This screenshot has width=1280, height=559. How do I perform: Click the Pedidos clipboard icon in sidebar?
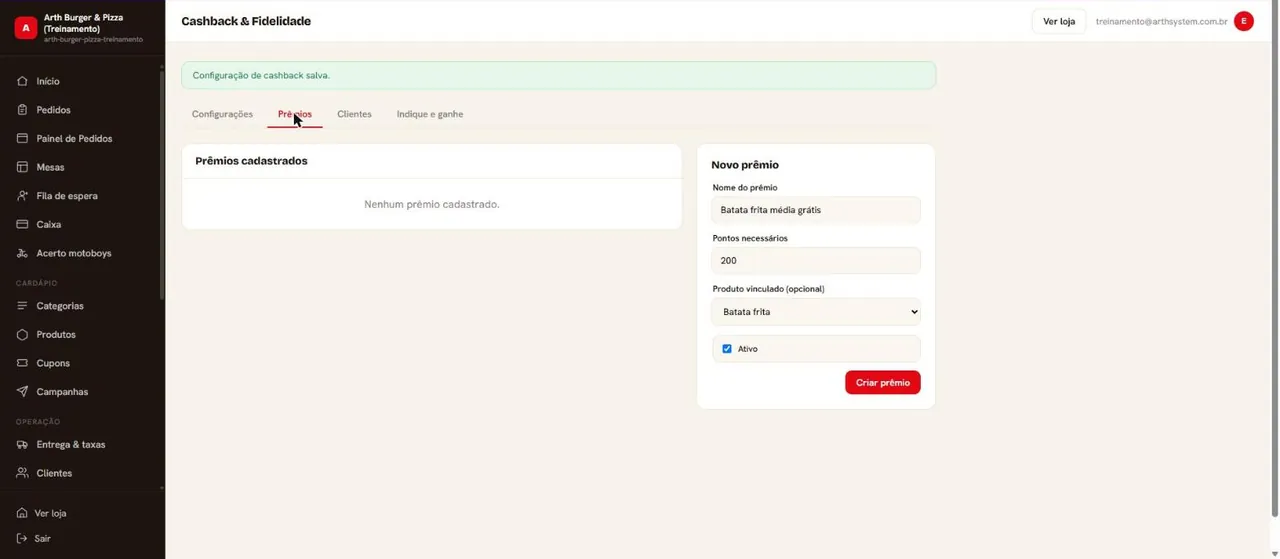22,110
